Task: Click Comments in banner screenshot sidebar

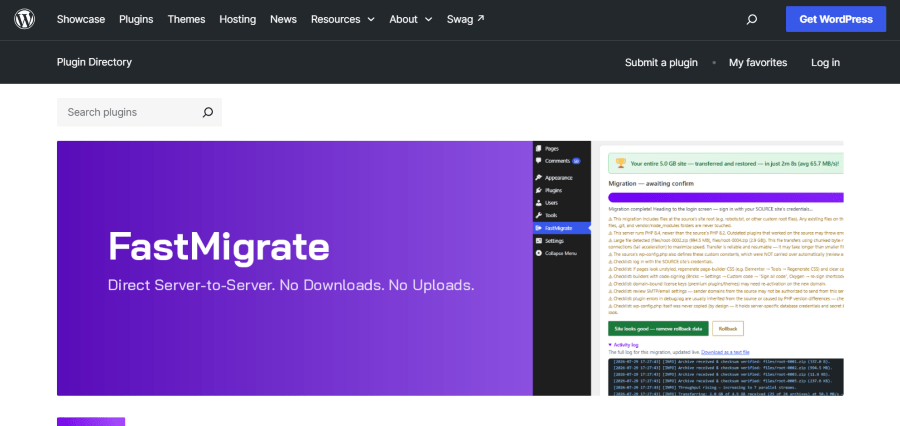Action: point(557,161)
